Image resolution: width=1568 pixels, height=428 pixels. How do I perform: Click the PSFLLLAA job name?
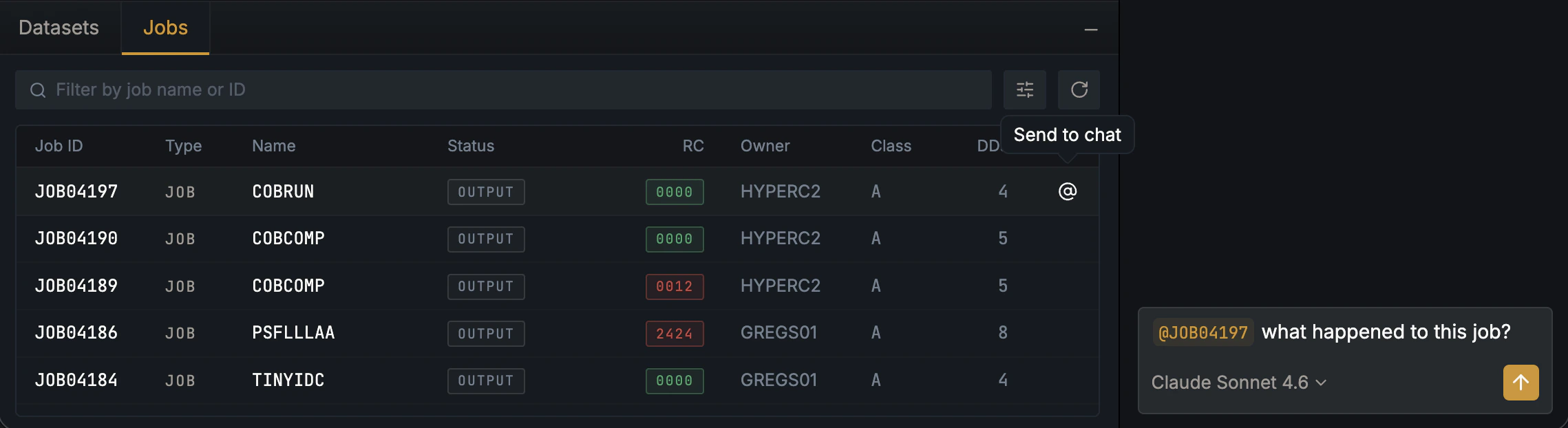click(293, 333)
